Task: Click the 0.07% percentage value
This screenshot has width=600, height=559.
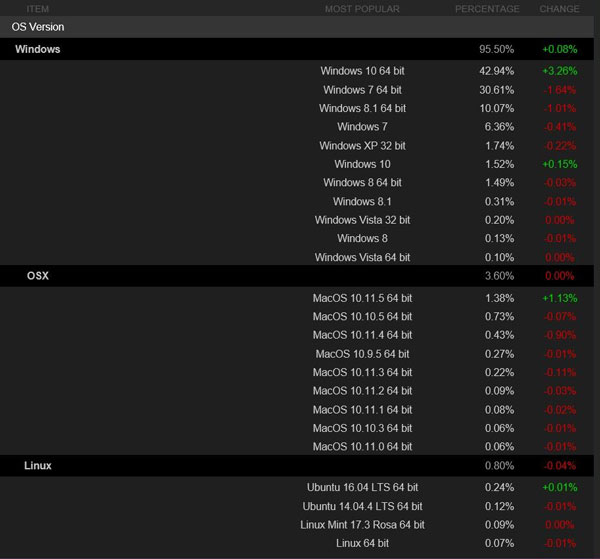Action: click(499, 543)
